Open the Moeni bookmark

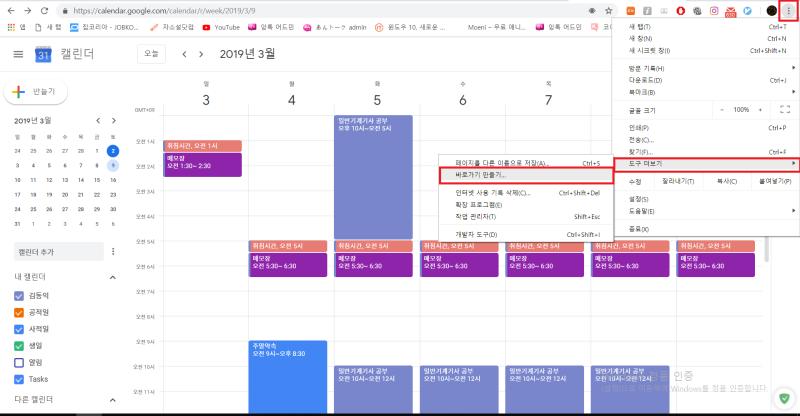tap(496, 27)
